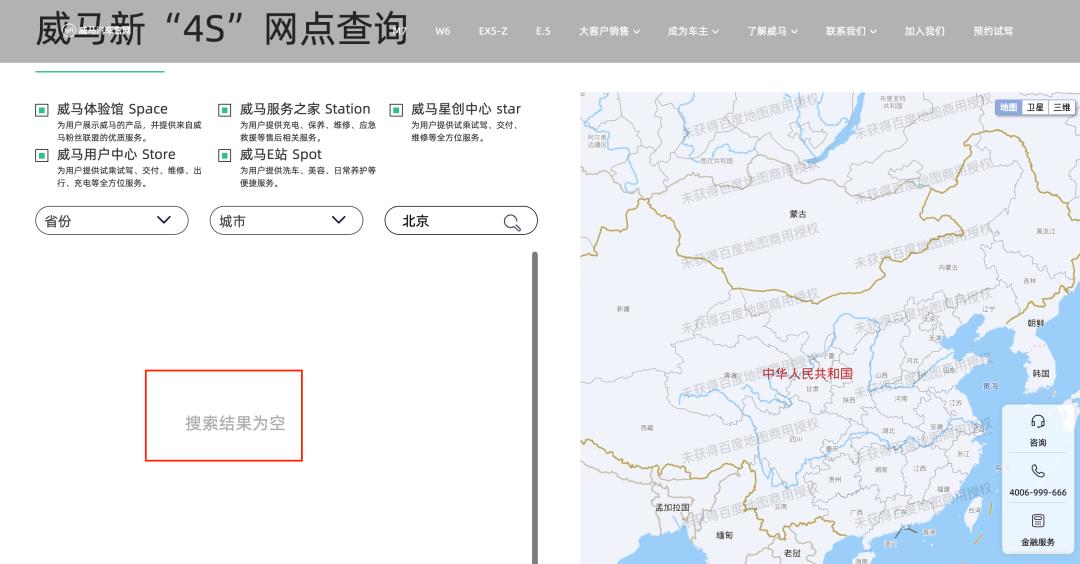Switch map to 地图 view
Viewport: 1080px width, 564px height.
tap(1008, 107)
